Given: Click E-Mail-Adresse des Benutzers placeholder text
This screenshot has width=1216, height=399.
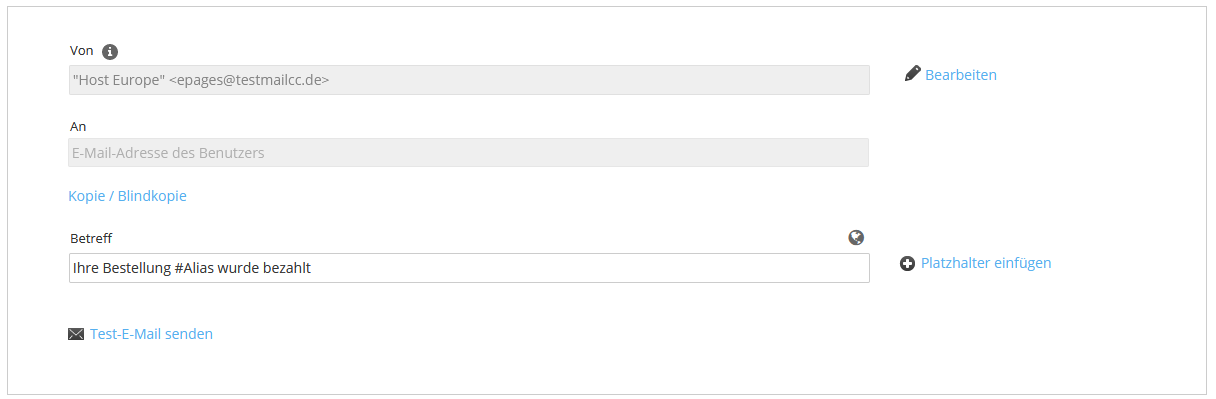Looking at the screenshot, I should pyautogui.click(x=168, y=153).
